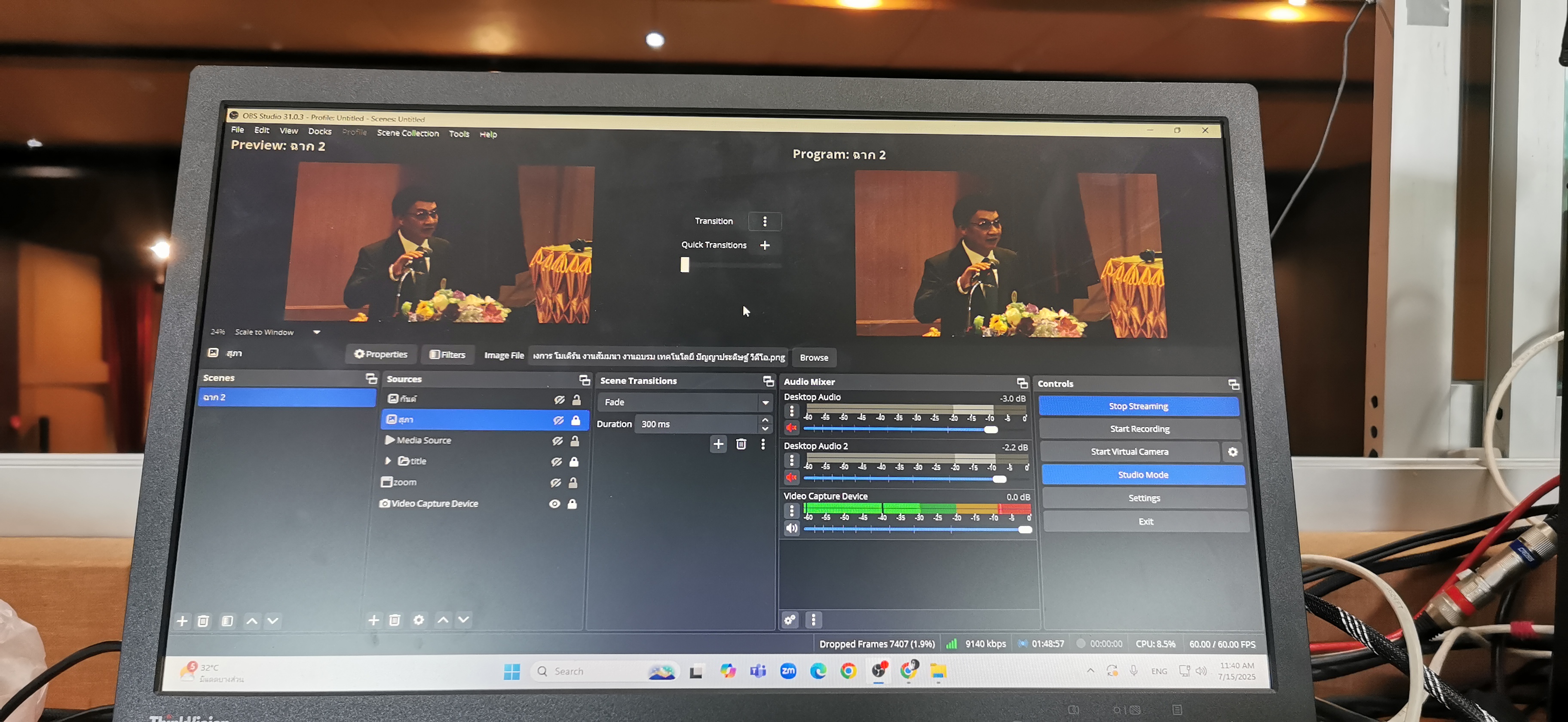Viewport: 1568px width, 722px height.
Task: Open the Tools menu
Action: click(x=459, y=134)
